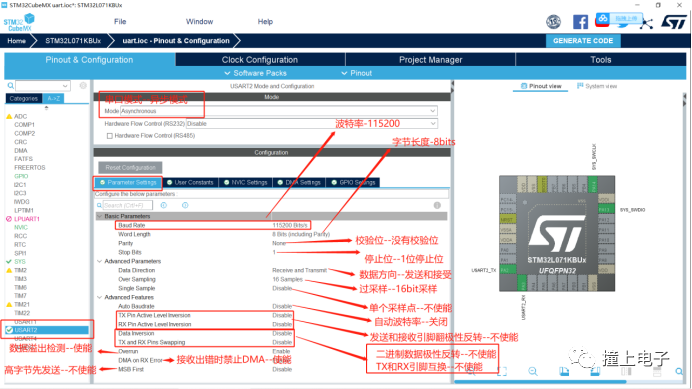This screenshot has height=389, width=692.
Task: Click the grey info icon at right of parameters
Action: click(x=437, y=205)
